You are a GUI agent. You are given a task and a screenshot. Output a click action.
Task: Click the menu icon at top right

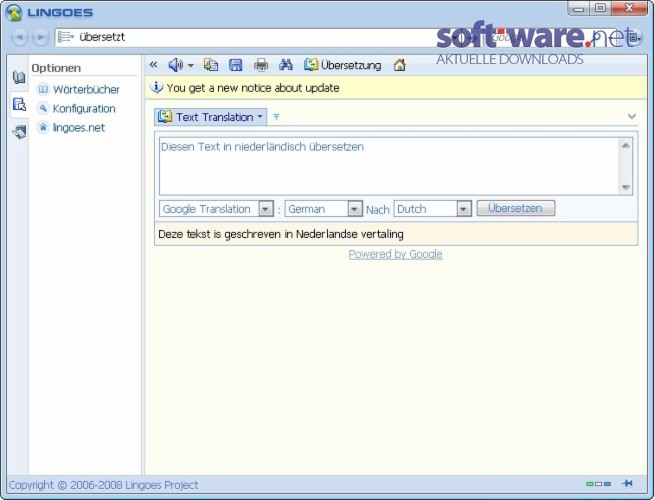coord(634,38)
